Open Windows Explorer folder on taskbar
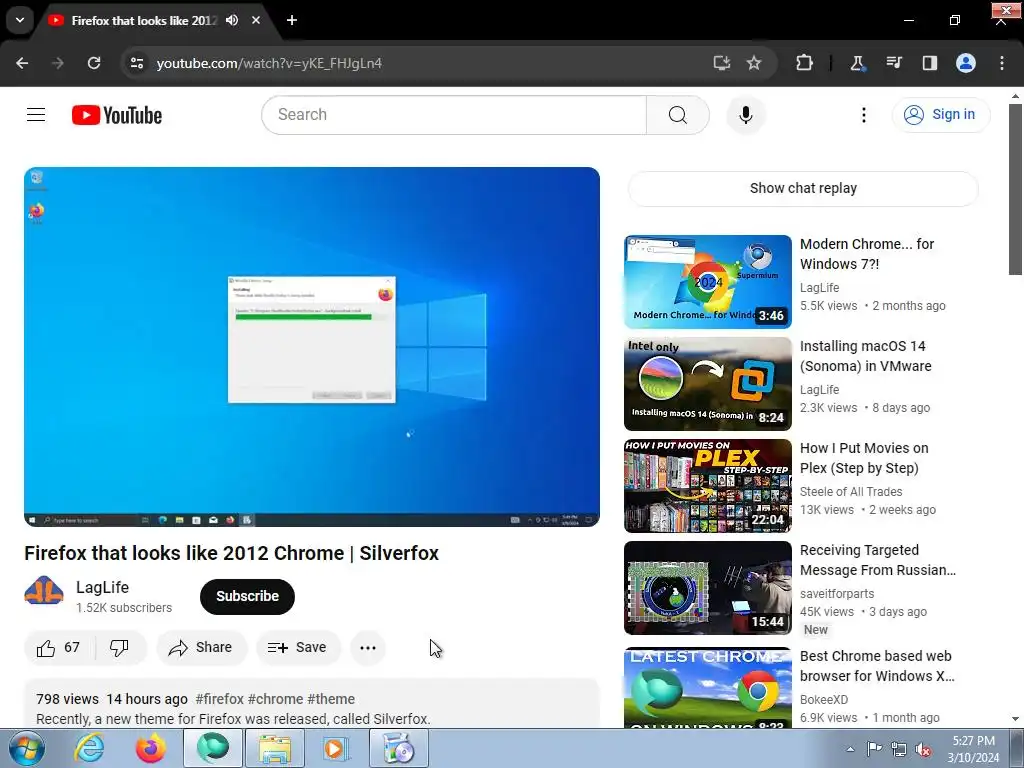The height and width of the screenshot is (768, 1024). click(275, 748)
